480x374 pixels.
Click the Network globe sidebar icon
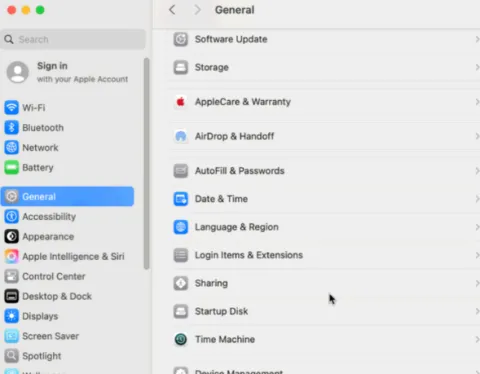(12, 148)
